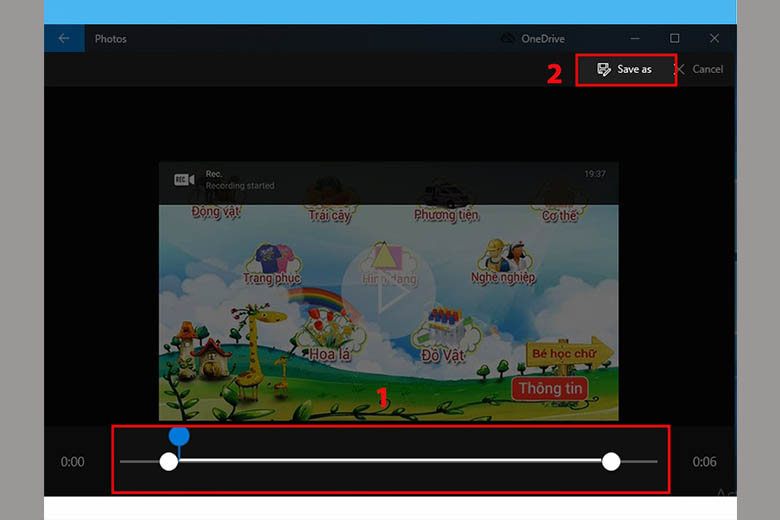The image size is (780, 520).
Task: Click the Rec. camera icon in video
Action: pos(184,180)
